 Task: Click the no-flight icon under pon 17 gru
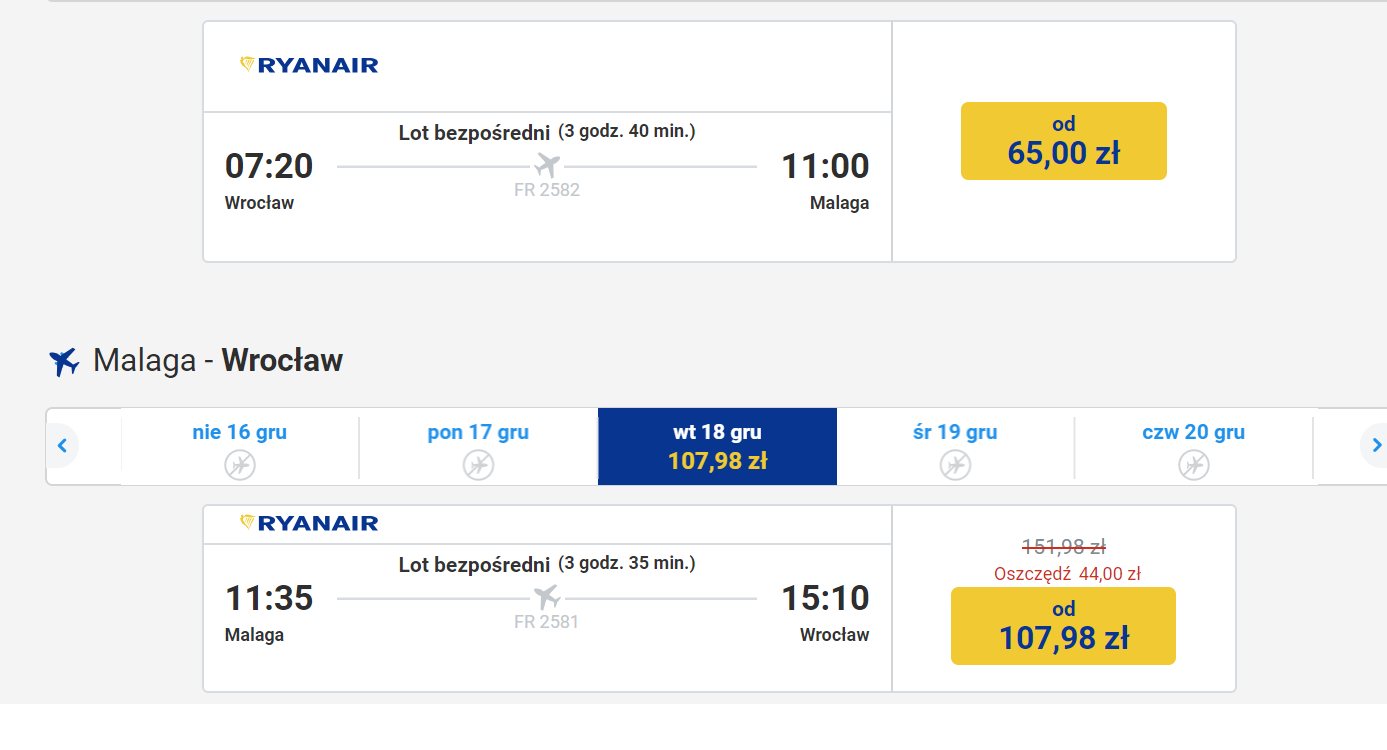coord(478,465)
